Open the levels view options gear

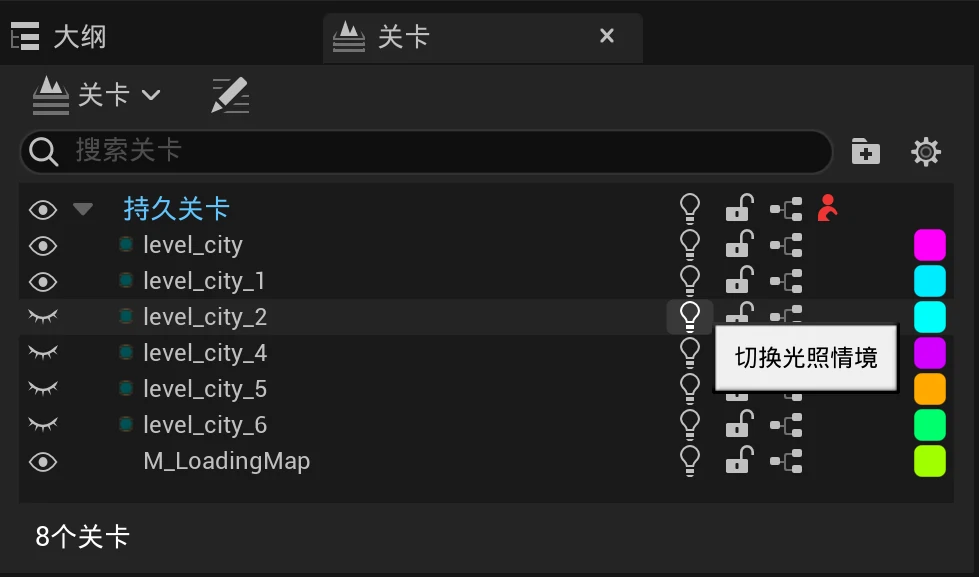point(925,152)
